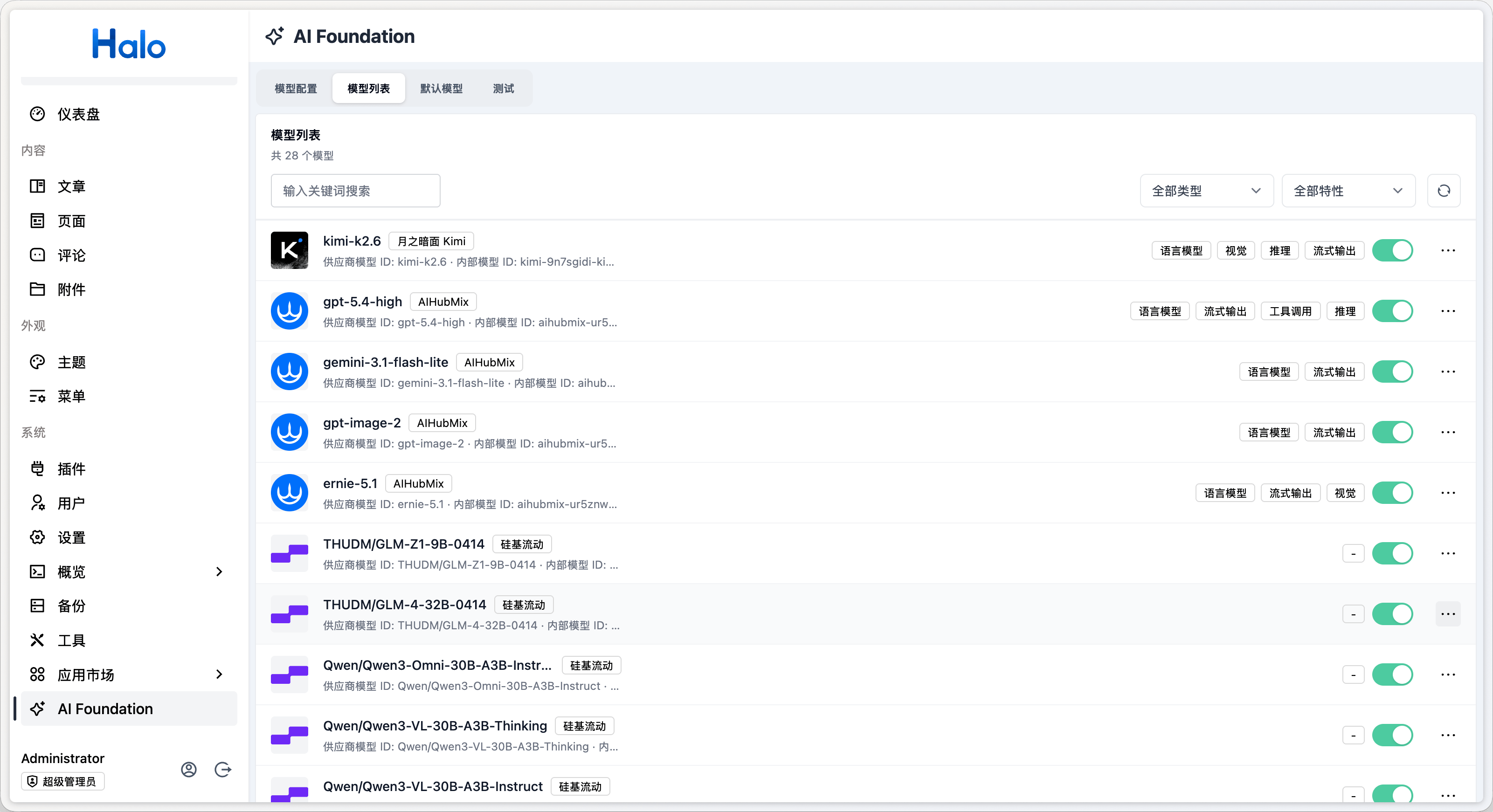Open more options for gpt-5.4-high
Viewport: 1493px width, 812px height.
tap(1448, 311)
